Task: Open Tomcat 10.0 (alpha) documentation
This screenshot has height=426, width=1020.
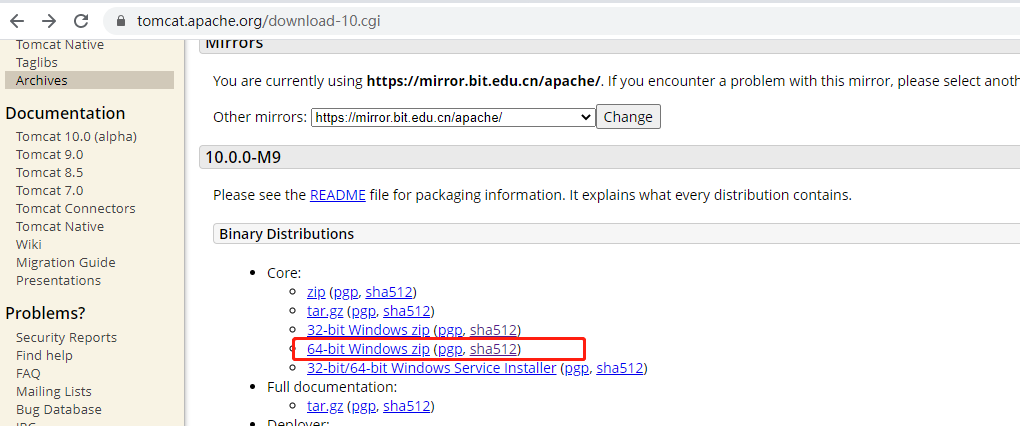Action: point(76,137)
